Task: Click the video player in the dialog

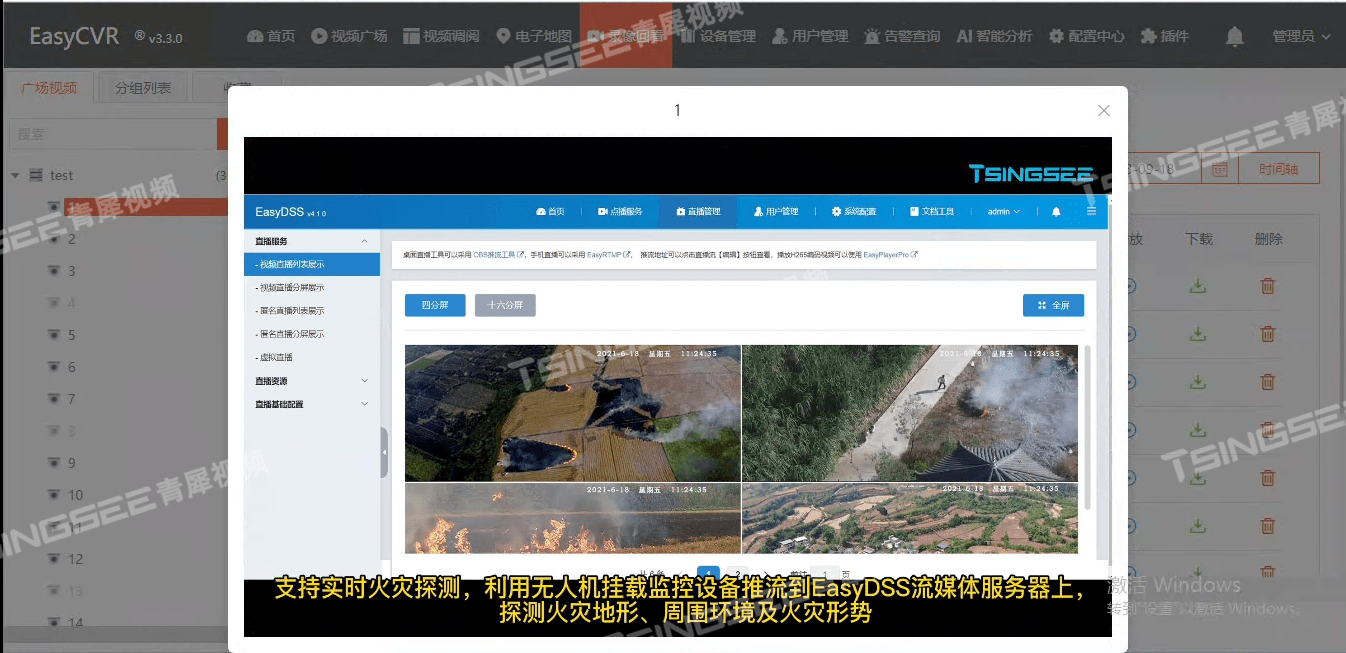Action: click(x=678, y=387)
